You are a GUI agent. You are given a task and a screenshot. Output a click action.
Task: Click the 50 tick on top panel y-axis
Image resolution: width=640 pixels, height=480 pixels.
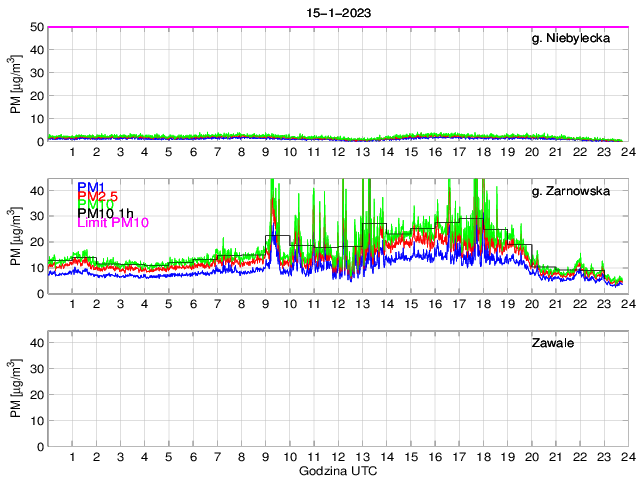[x=35, y=27]
